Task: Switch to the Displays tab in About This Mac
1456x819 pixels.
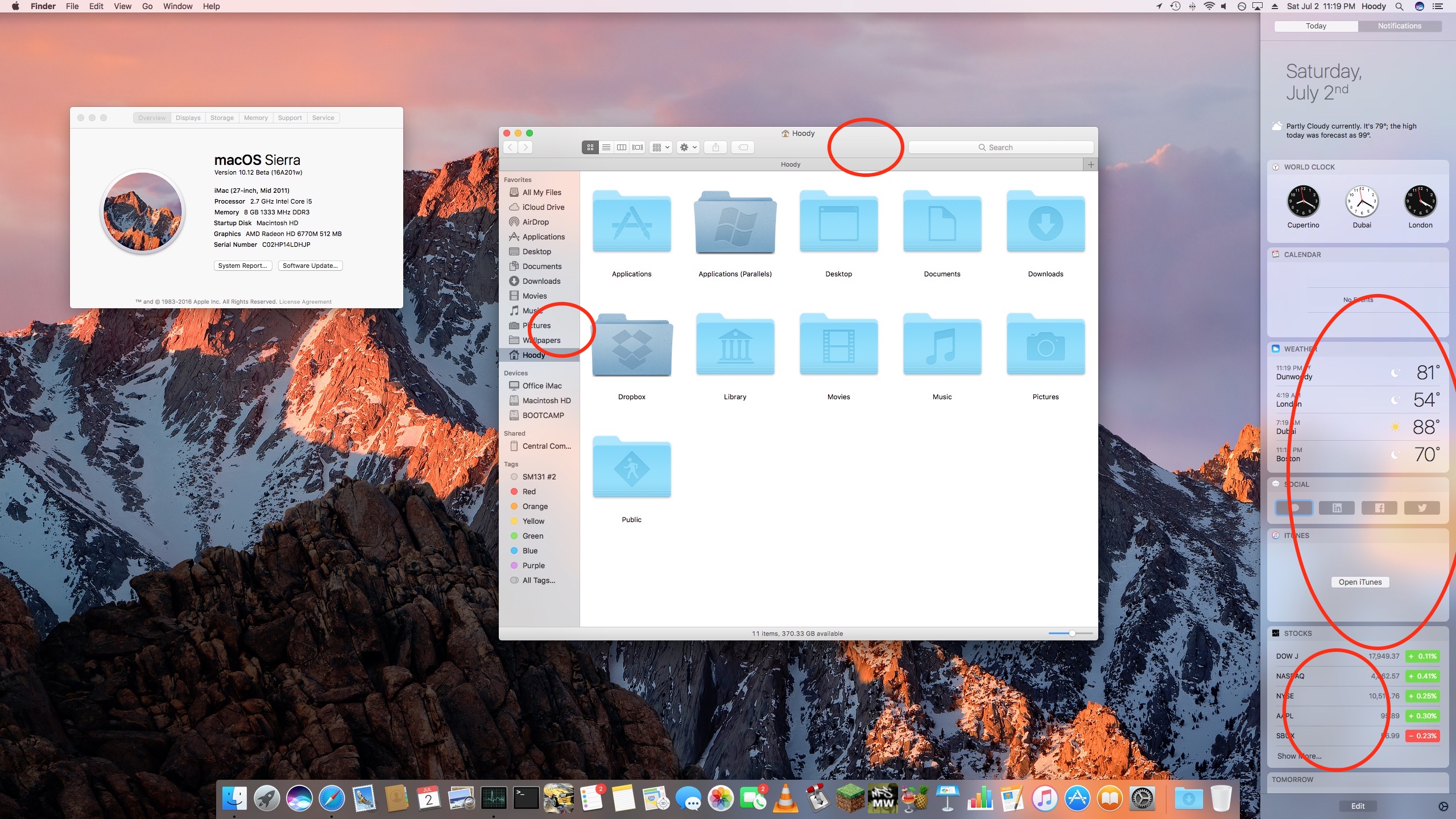Action: pyautogui.click(x=188, y=118)
